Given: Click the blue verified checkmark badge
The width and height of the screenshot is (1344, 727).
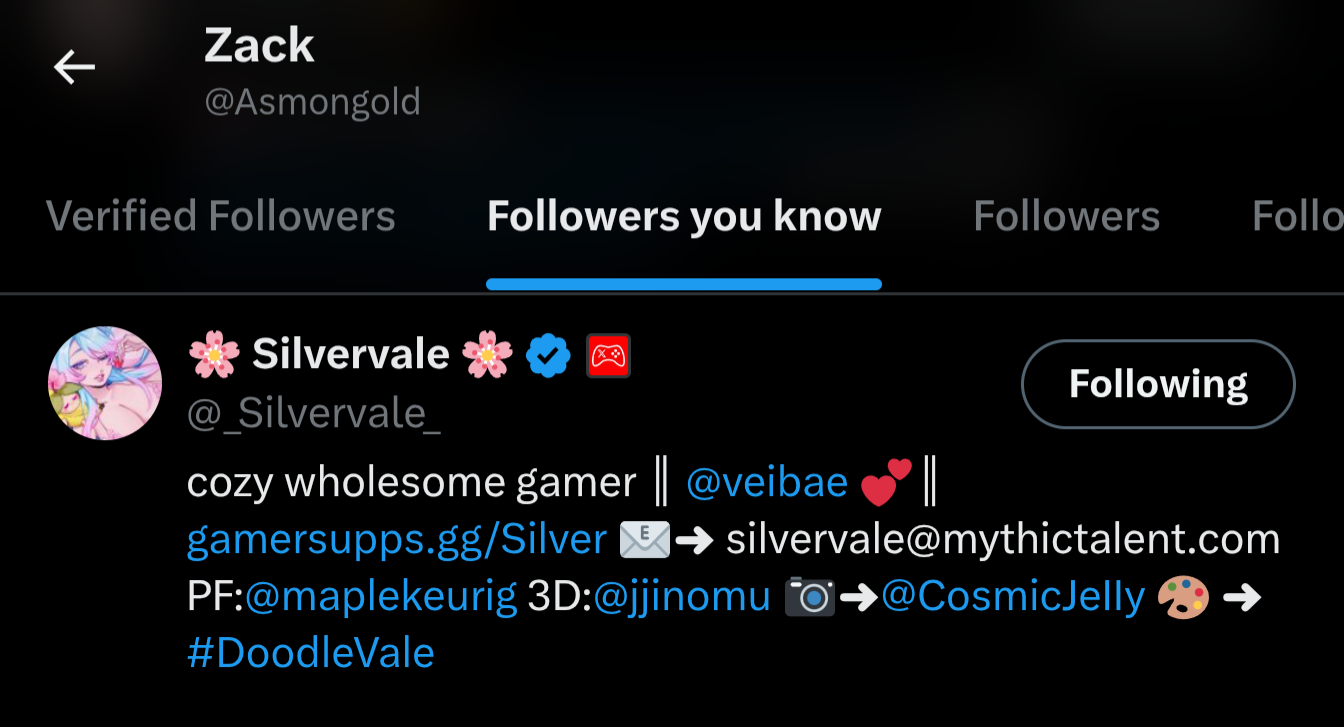Looking at the screenshot, I should click(x=548, y=355).
